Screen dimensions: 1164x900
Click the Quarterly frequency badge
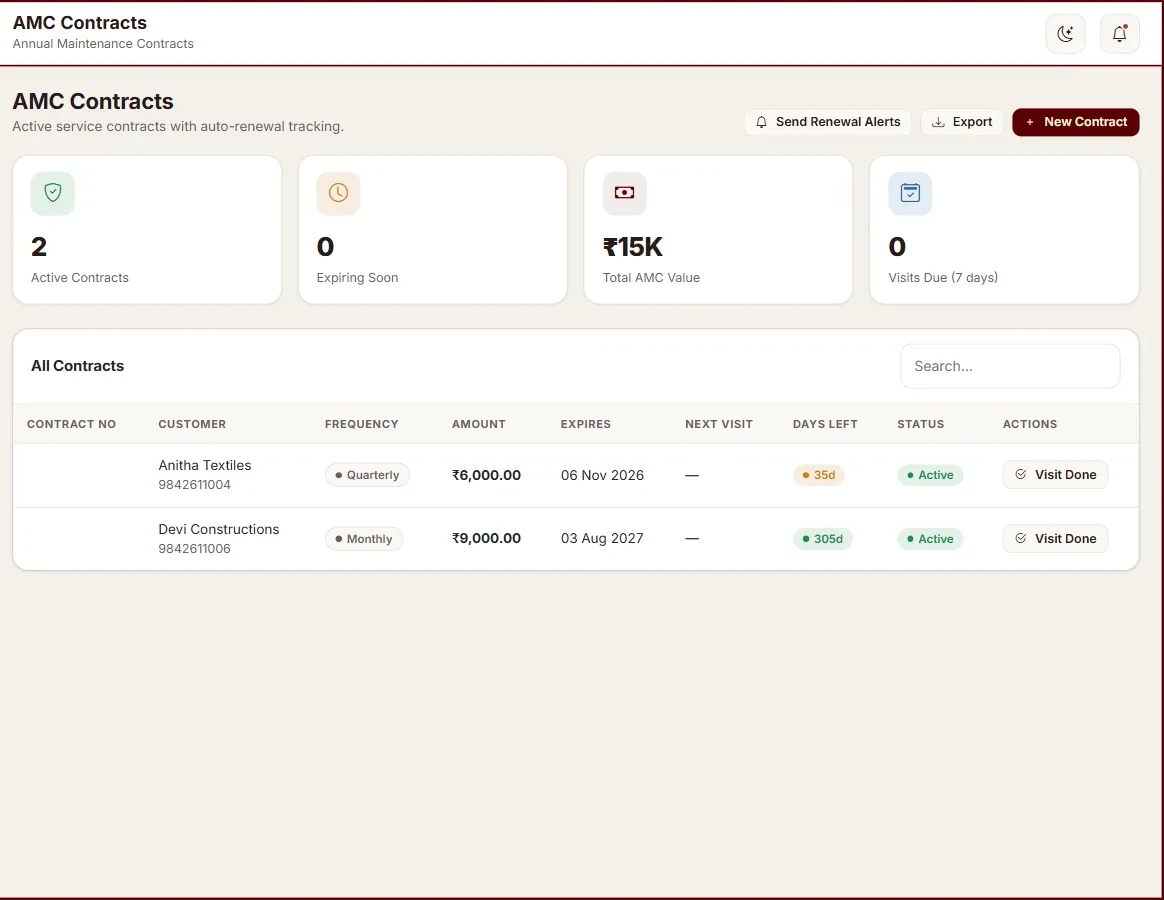pyautogui.click(x=367, y=475)
